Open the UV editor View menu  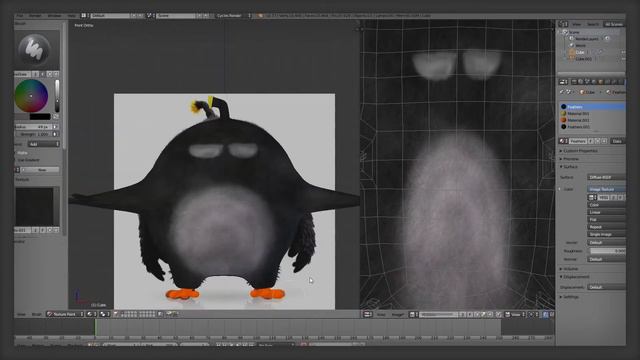click(381, 314)
